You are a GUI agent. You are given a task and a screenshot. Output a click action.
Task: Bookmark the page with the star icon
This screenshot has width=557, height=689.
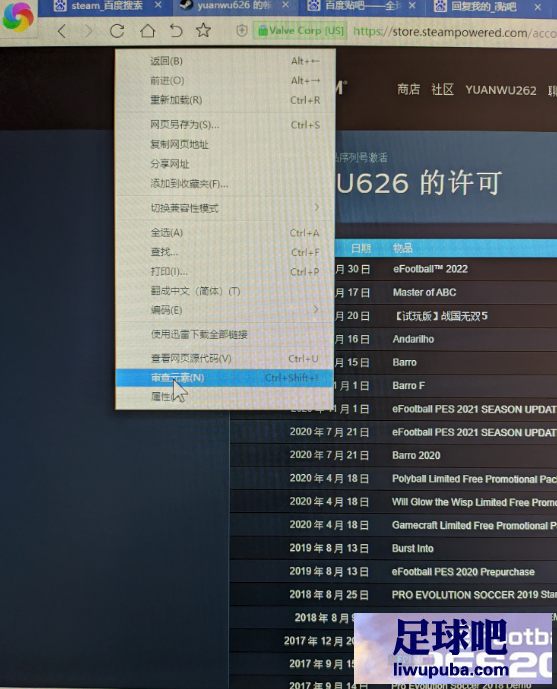tap(203, 30)
